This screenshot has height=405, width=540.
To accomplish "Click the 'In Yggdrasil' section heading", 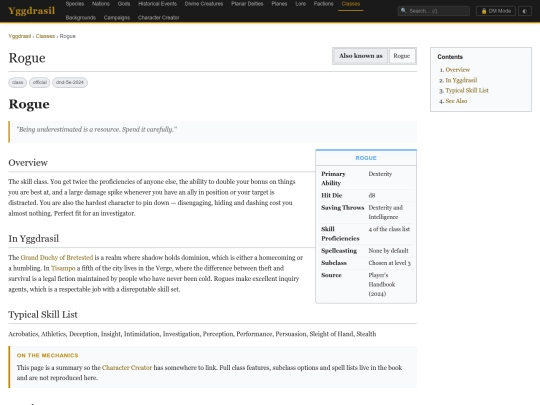I will point(34,239).
